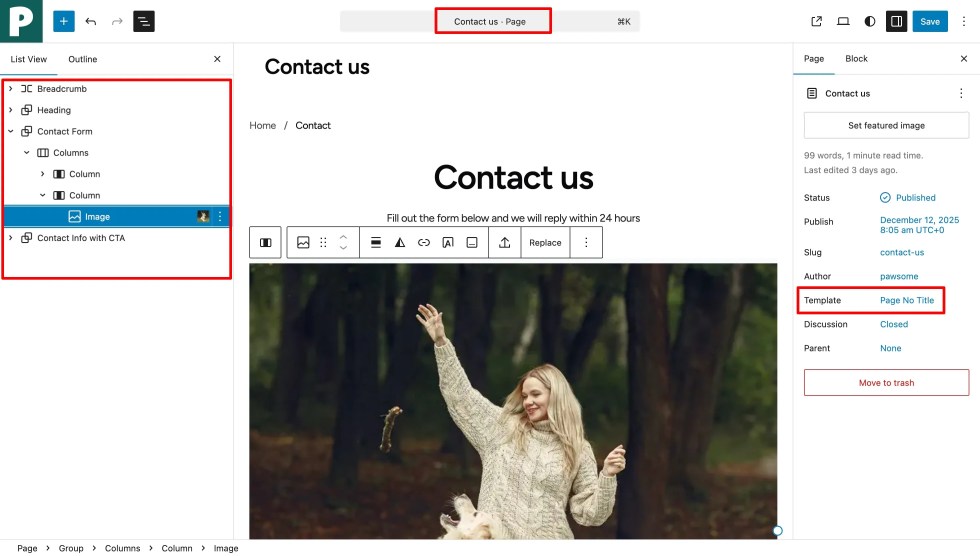Click the image resize handle dot
The width and height of the screenshot is (980, 556).
(778, 531)
